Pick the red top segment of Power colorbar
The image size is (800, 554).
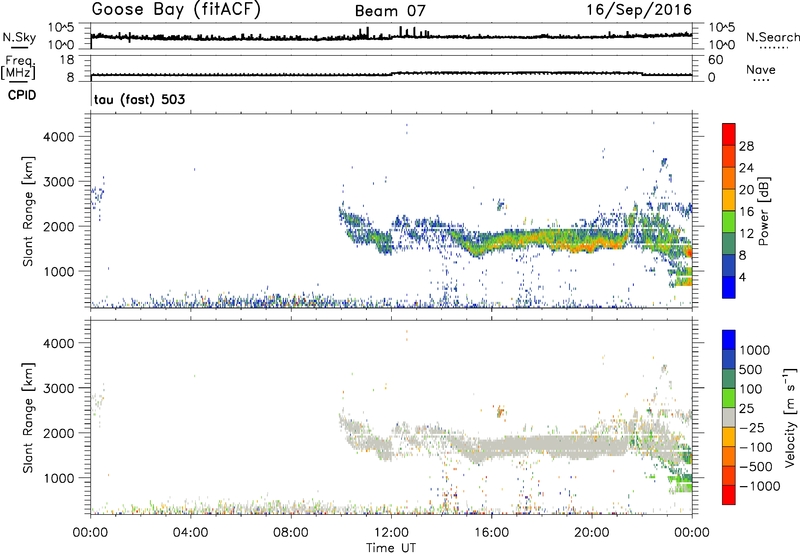click(729, 134)
